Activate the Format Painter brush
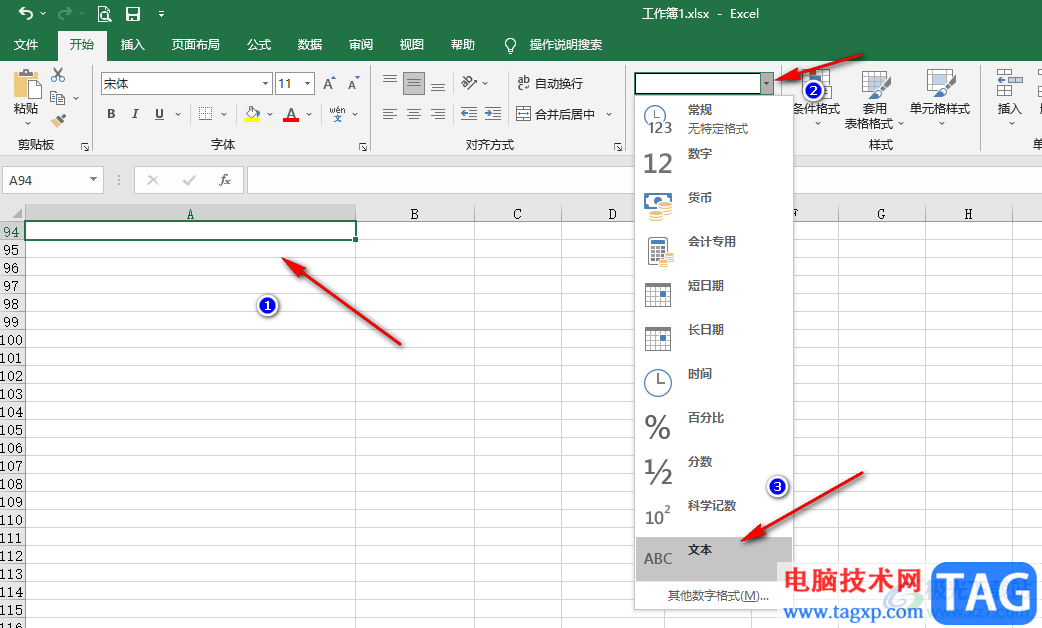Image resolution: width=1042 pixels, height=628 pixels. (x=58, y=120)
